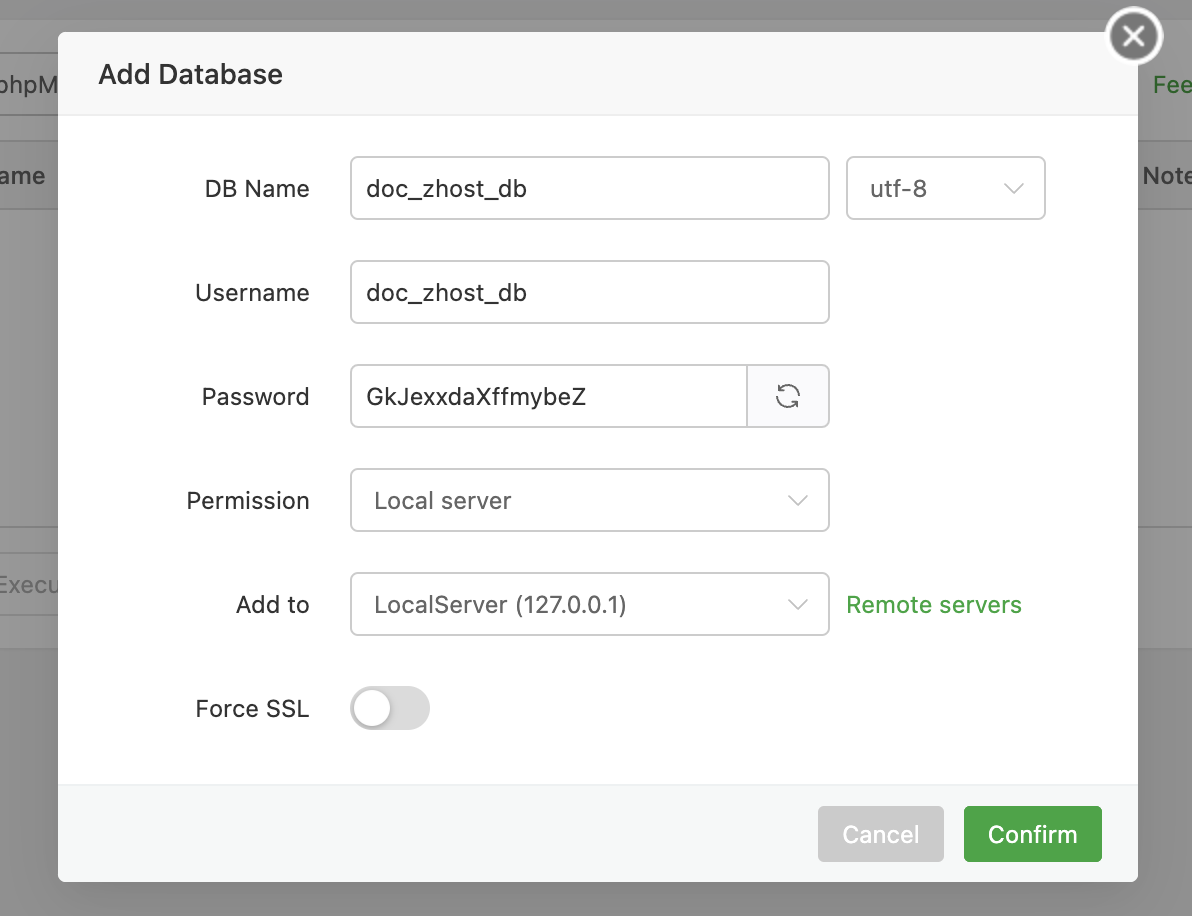1192x916 pixels.
Task: Click the DB Name input field
Action: (x=589, y=188)
